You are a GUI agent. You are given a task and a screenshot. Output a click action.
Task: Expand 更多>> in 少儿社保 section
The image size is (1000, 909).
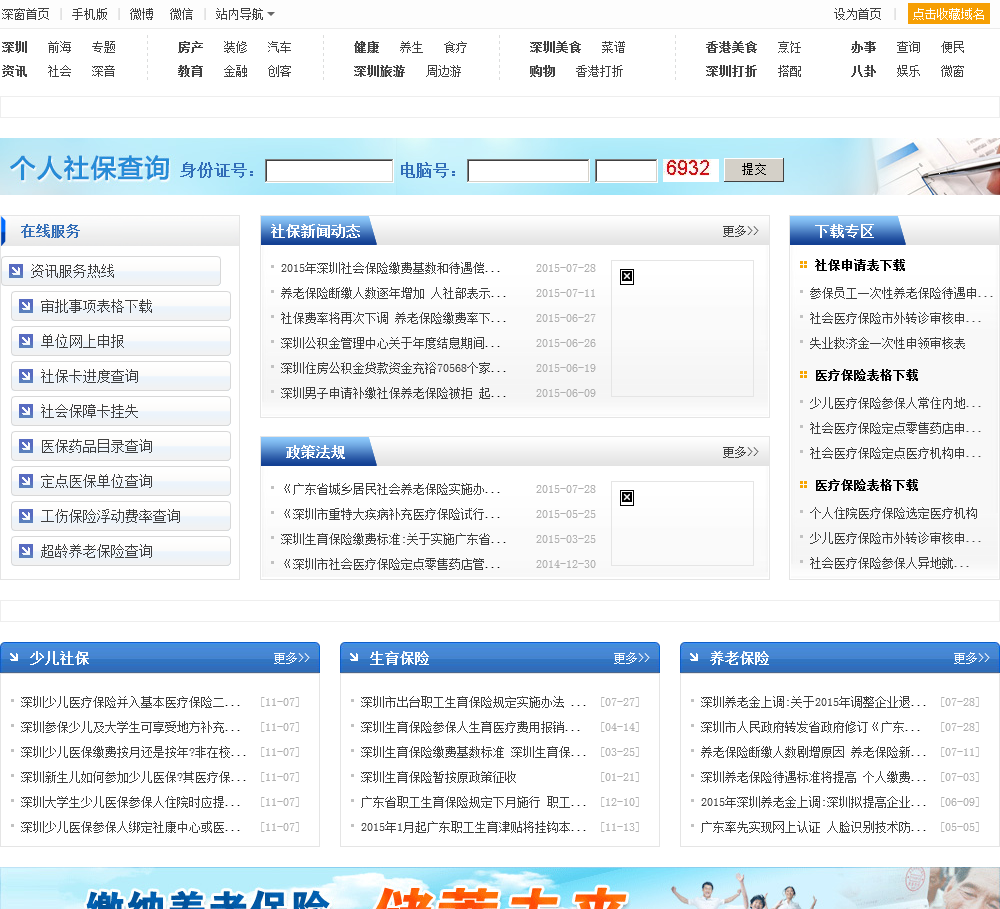pyautogui.click(x=291, y=658)
